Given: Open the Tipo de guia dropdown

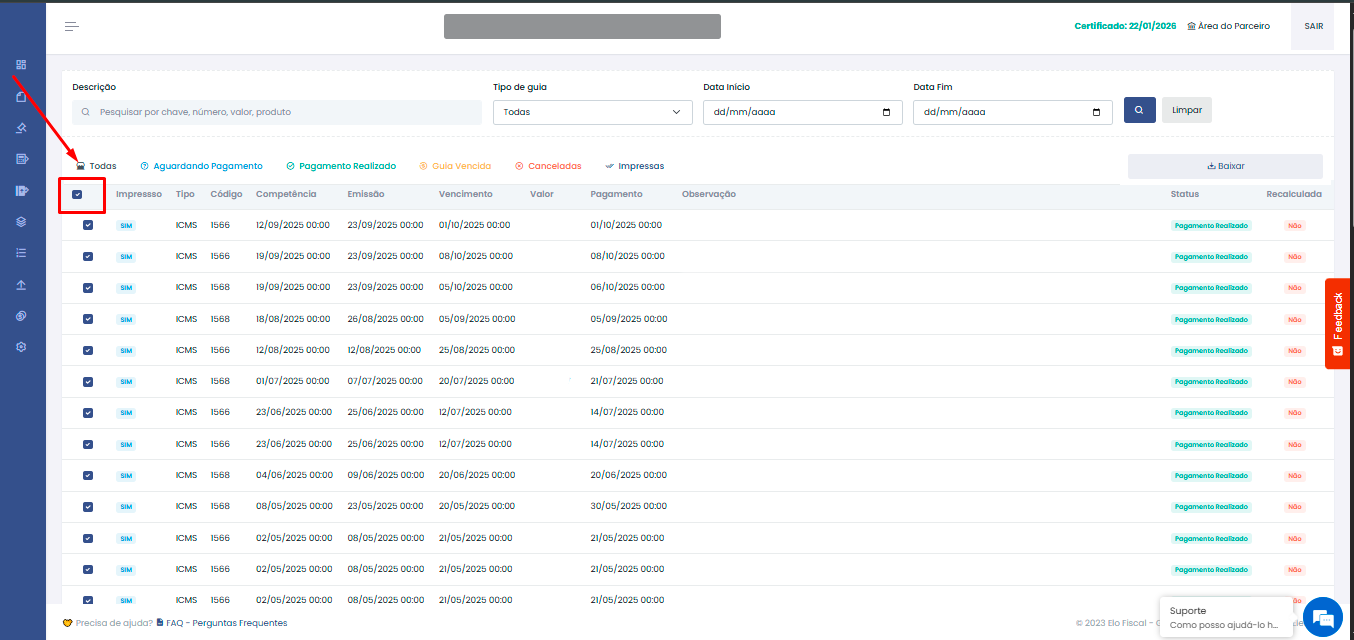Looking at the screenshot, I should [592, 112].
